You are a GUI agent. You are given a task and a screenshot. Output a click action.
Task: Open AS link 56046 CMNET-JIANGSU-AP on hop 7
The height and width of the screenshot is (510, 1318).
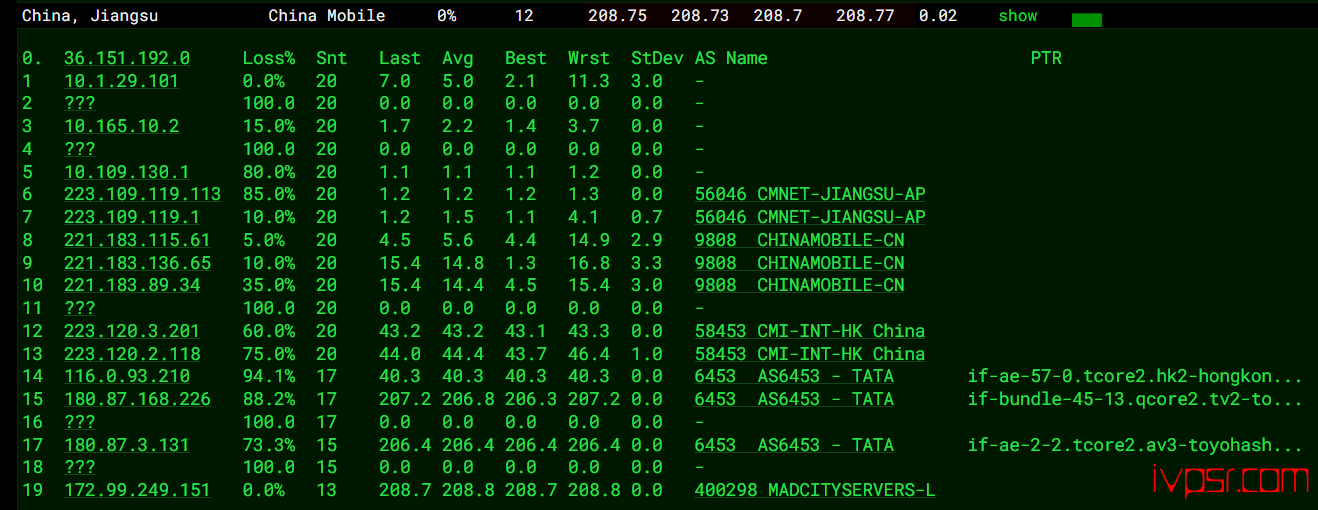click(810, 217)
